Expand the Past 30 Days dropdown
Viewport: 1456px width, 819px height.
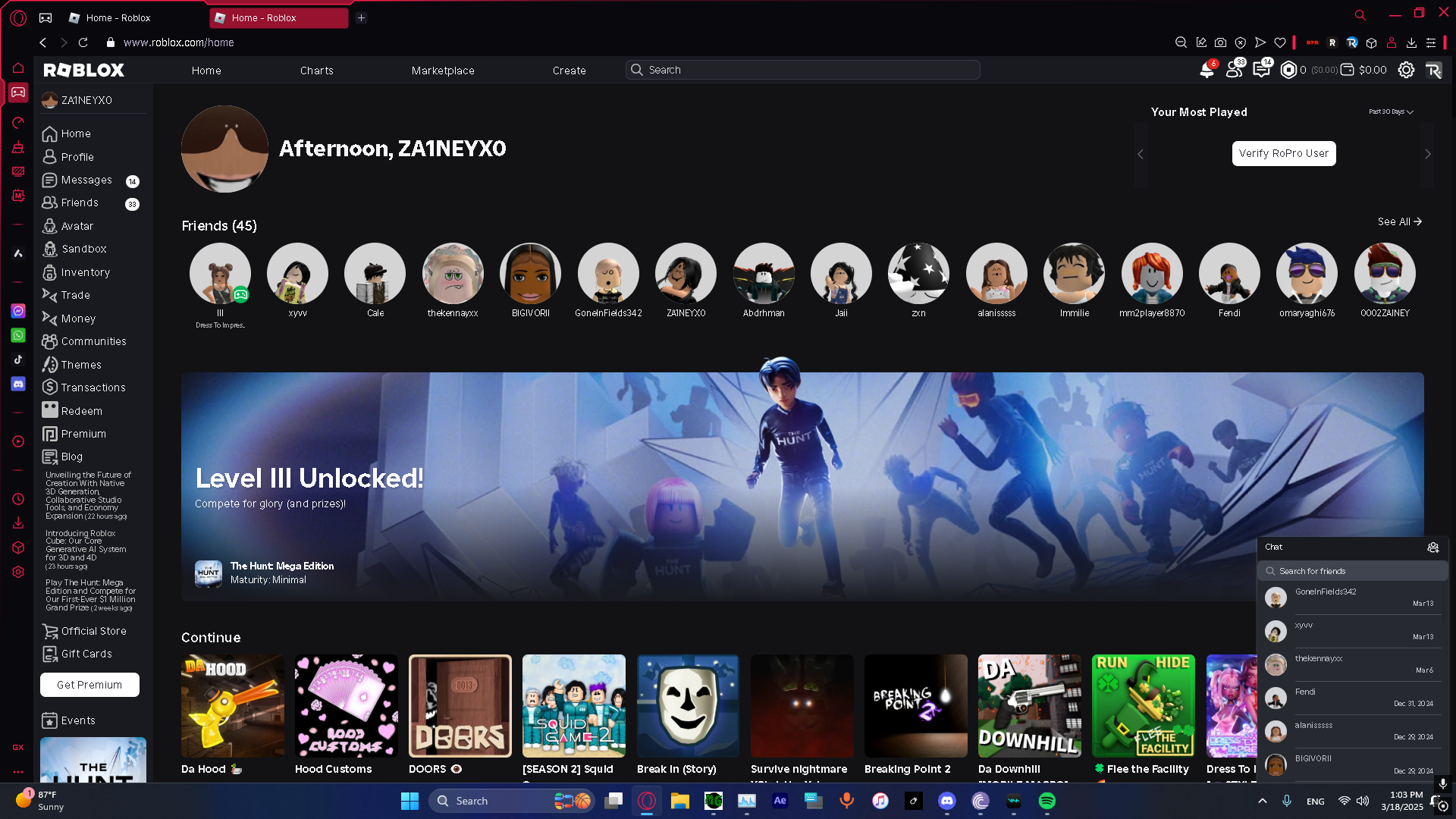click(1391, 111)
